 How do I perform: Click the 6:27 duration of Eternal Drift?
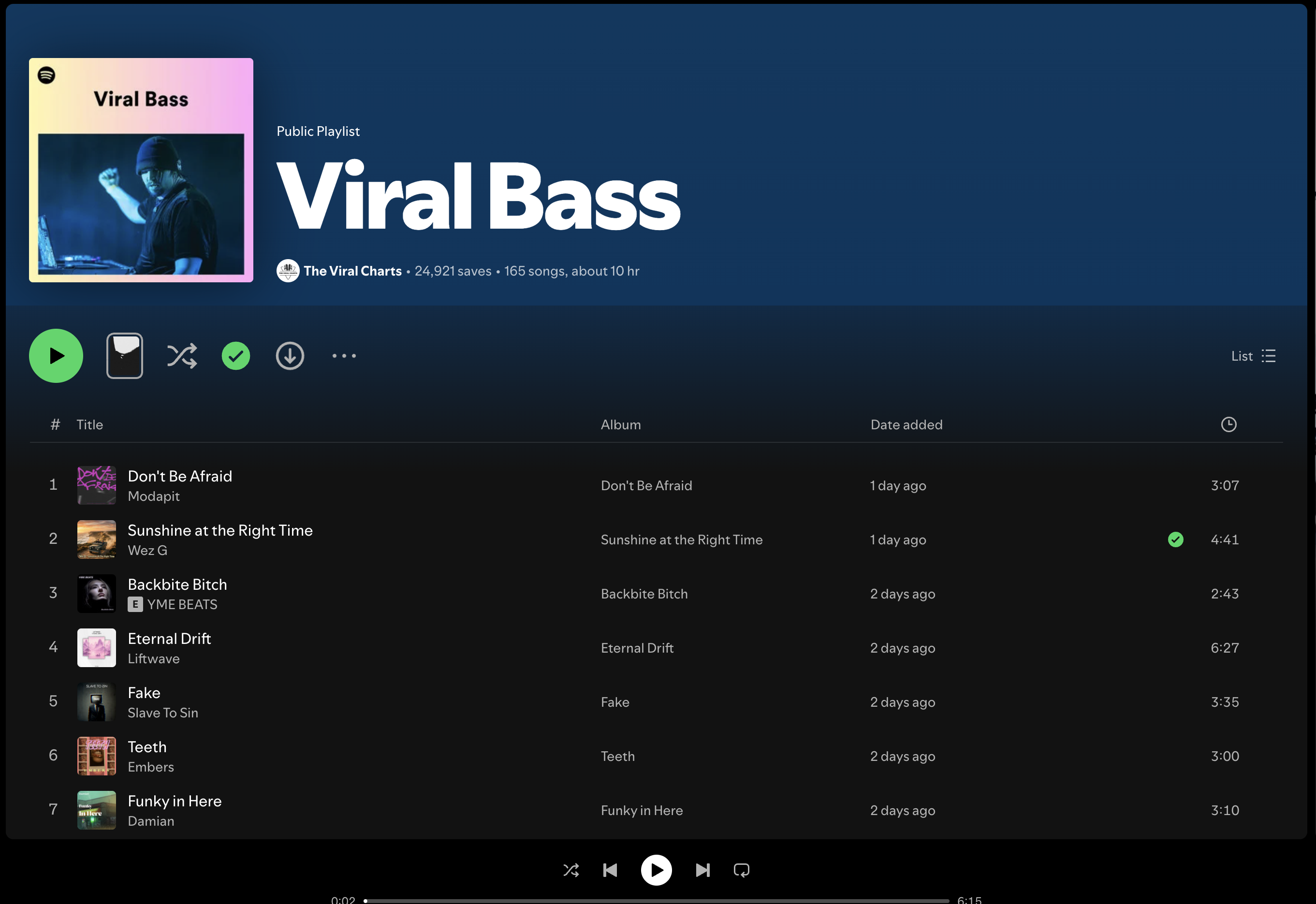click(1224, 647)
